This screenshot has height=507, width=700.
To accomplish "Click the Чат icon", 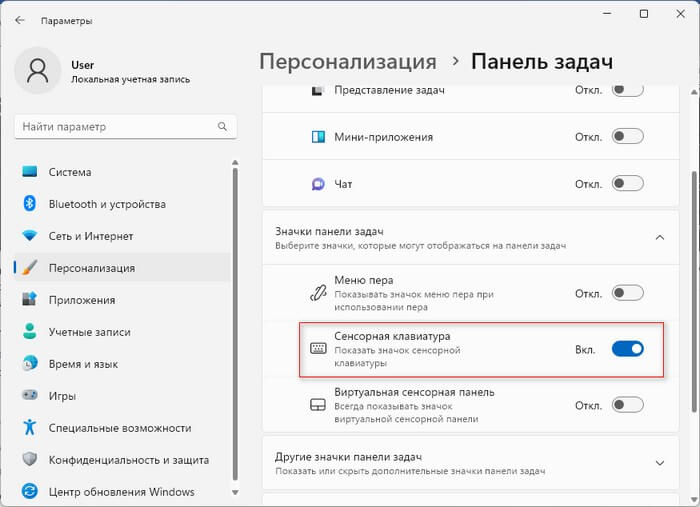I will tap(318, 183).
